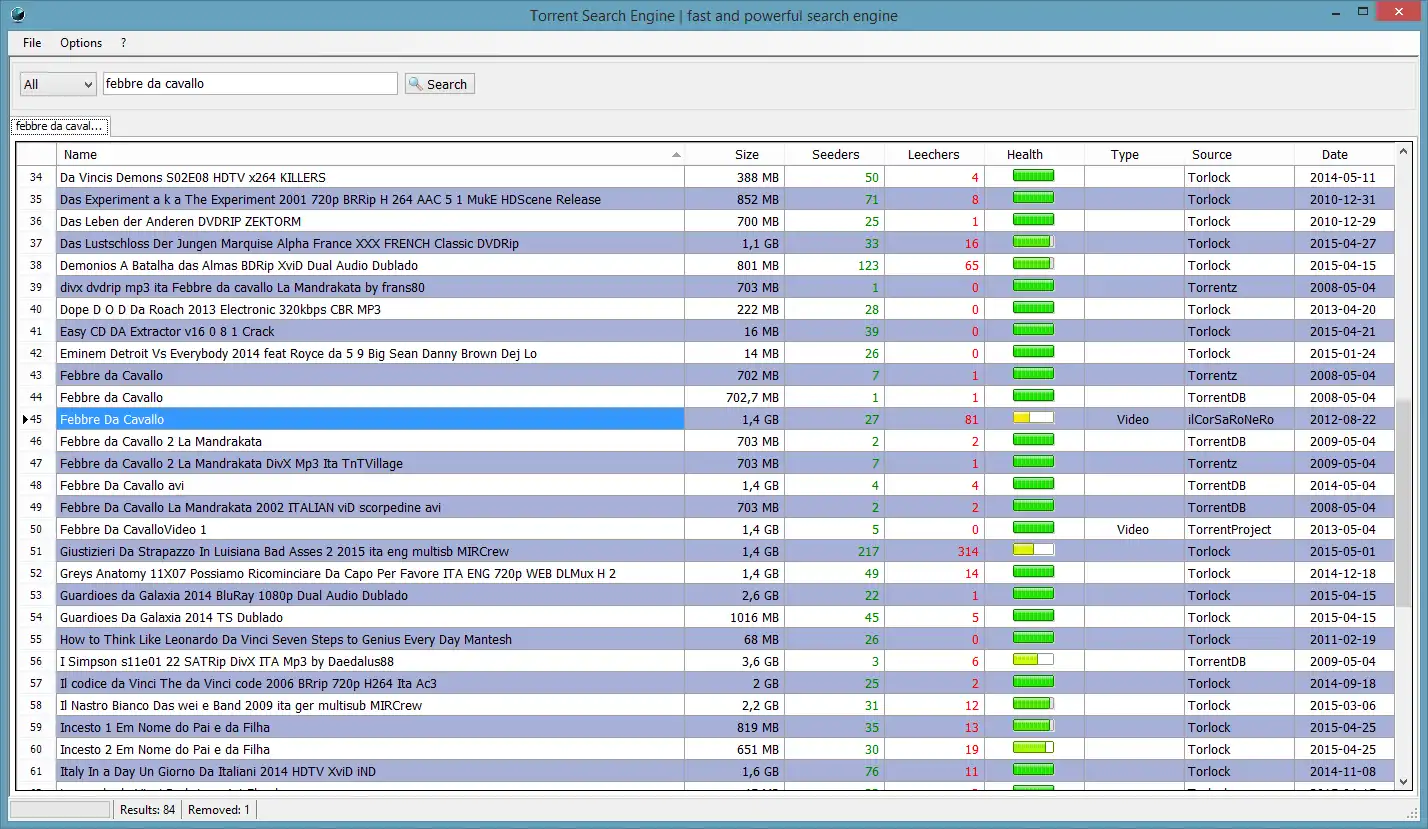This screenshot has height=829, width=1428.
Task: Click the scroll down arrow of results list
Action: tap(1405, 782)
